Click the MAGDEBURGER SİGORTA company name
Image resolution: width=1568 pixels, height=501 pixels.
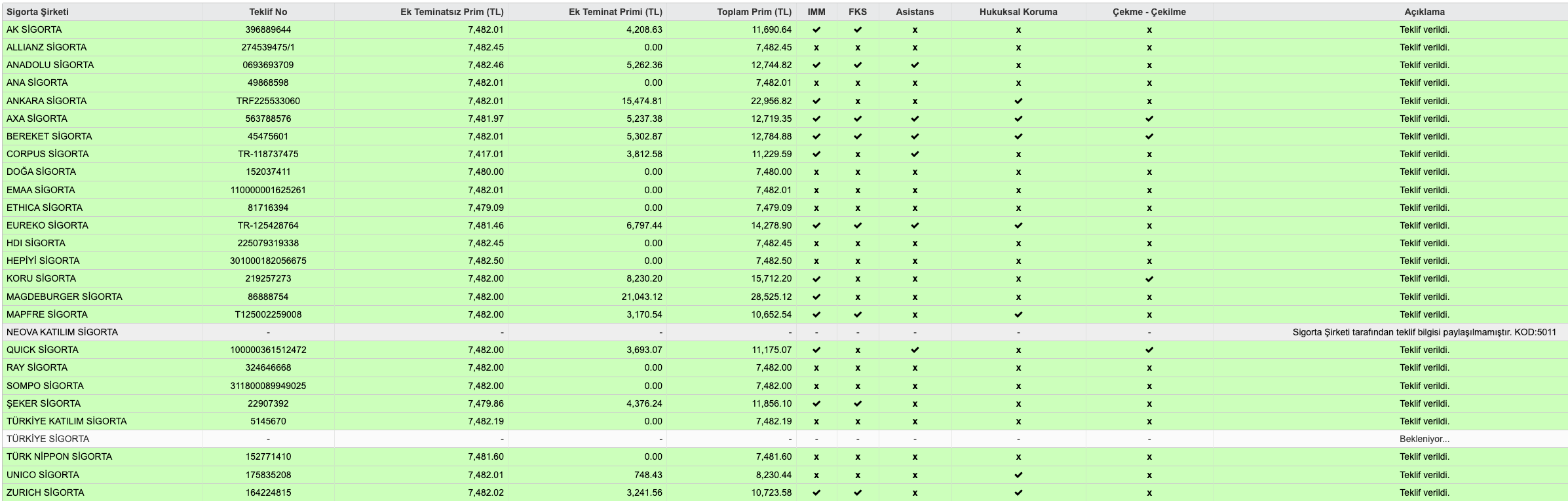coord(64,297)
